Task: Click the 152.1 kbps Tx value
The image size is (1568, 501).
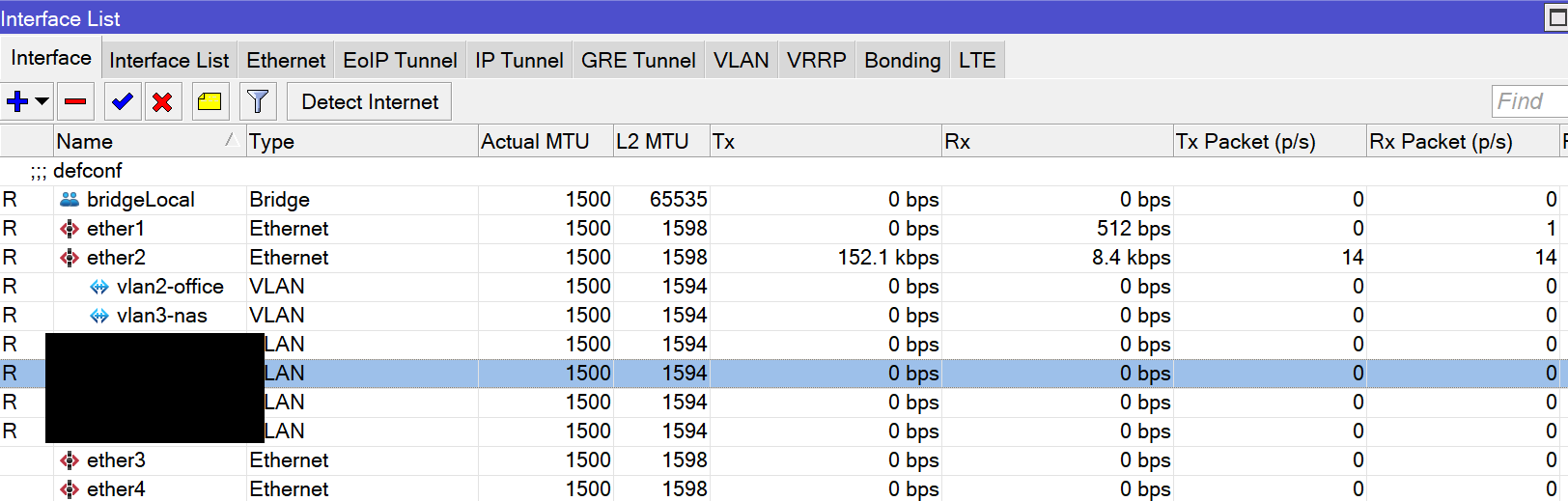Action: click(x=888, y=258)
